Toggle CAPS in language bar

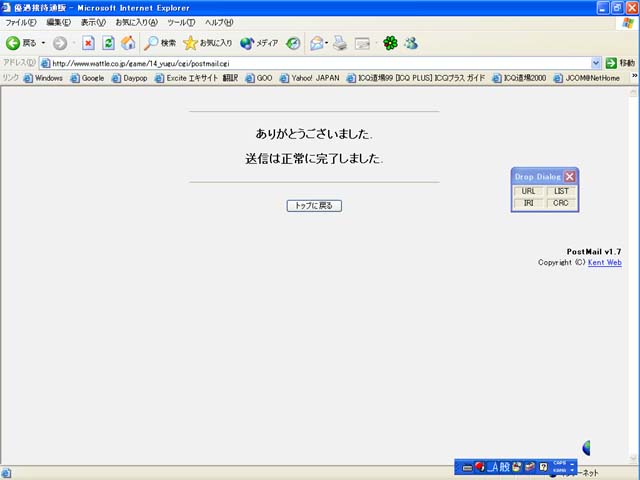tap(559, 463)
